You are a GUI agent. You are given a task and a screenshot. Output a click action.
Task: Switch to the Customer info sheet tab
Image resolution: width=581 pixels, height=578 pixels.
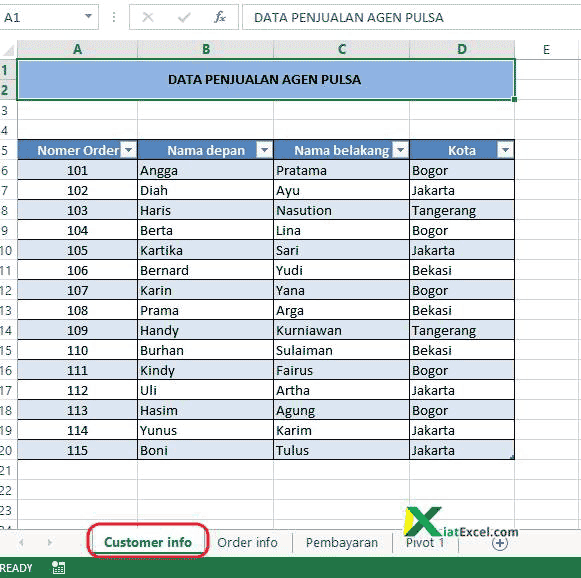point(148,542)
